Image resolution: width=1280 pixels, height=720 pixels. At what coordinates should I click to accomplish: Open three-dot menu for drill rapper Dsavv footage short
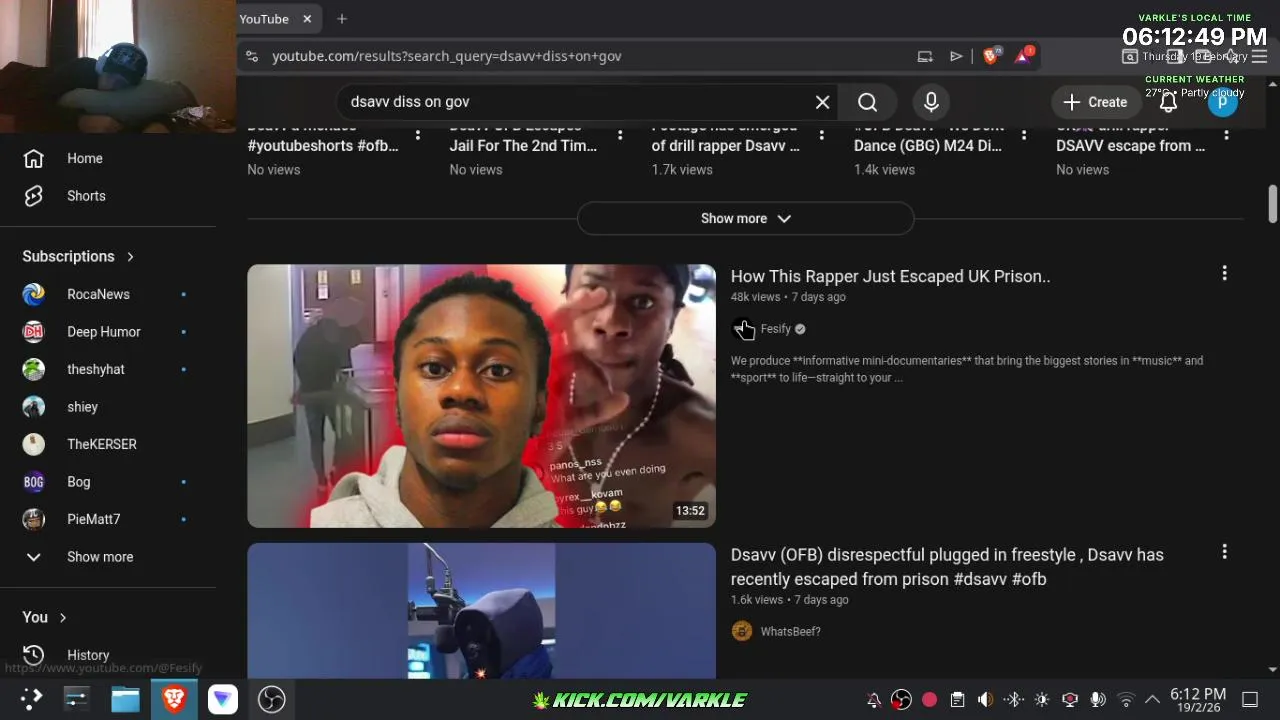pos(822,135)
